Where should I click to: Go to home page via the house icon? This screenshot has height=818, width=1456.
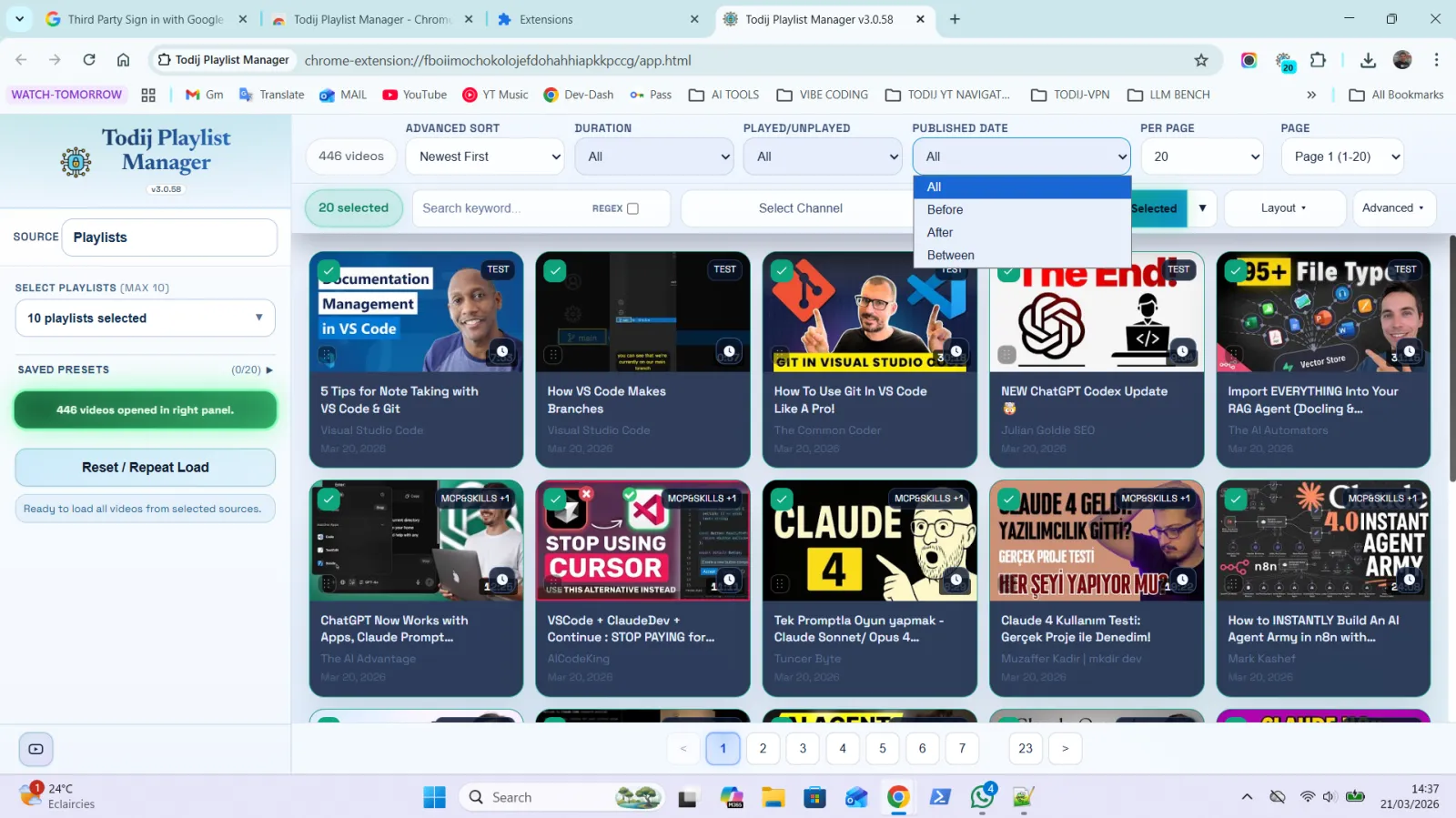pyautogui.click(x=123, y=60)
